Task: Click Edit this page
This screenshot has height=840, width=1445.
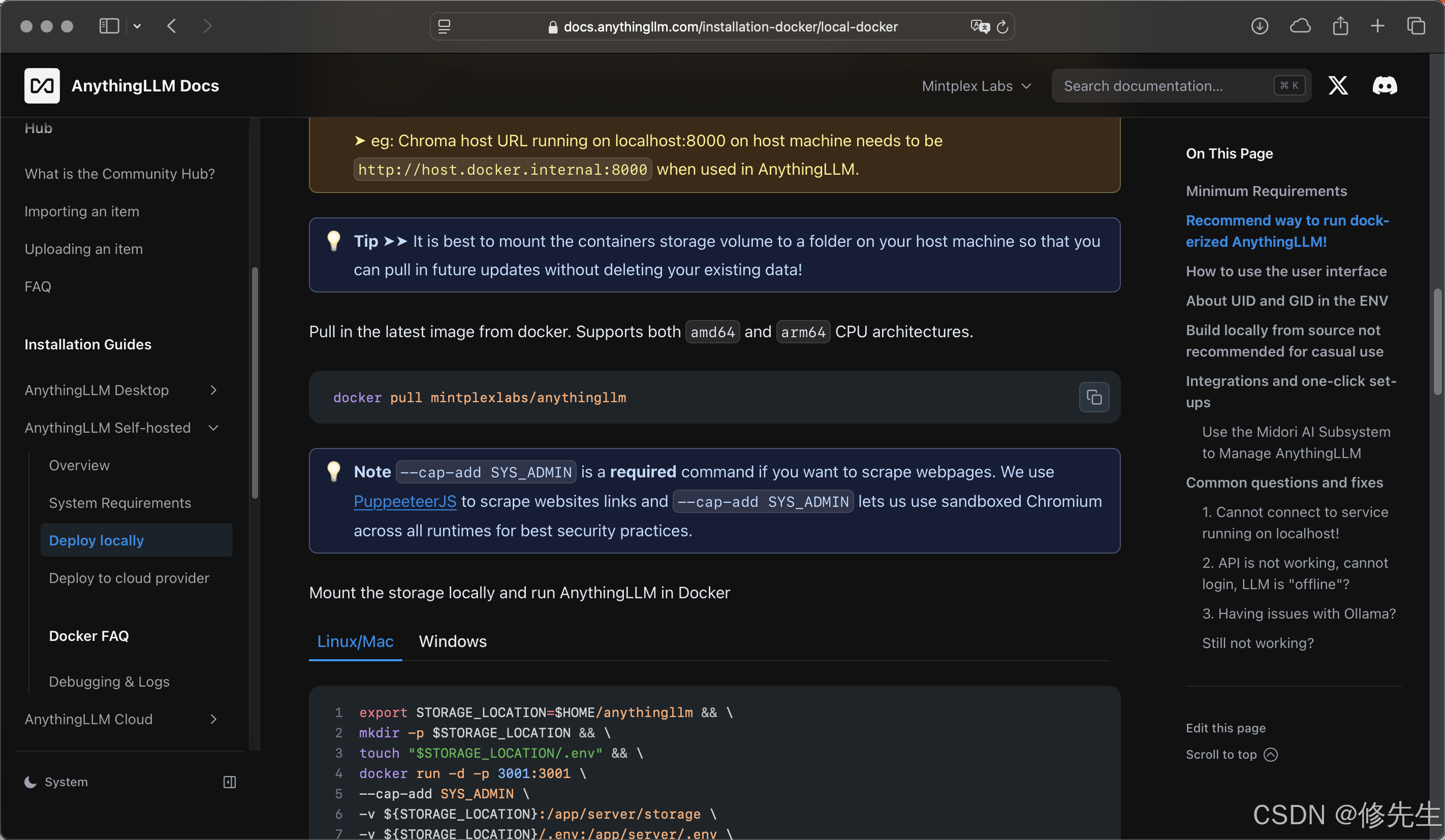Action: pos(1226,728)
